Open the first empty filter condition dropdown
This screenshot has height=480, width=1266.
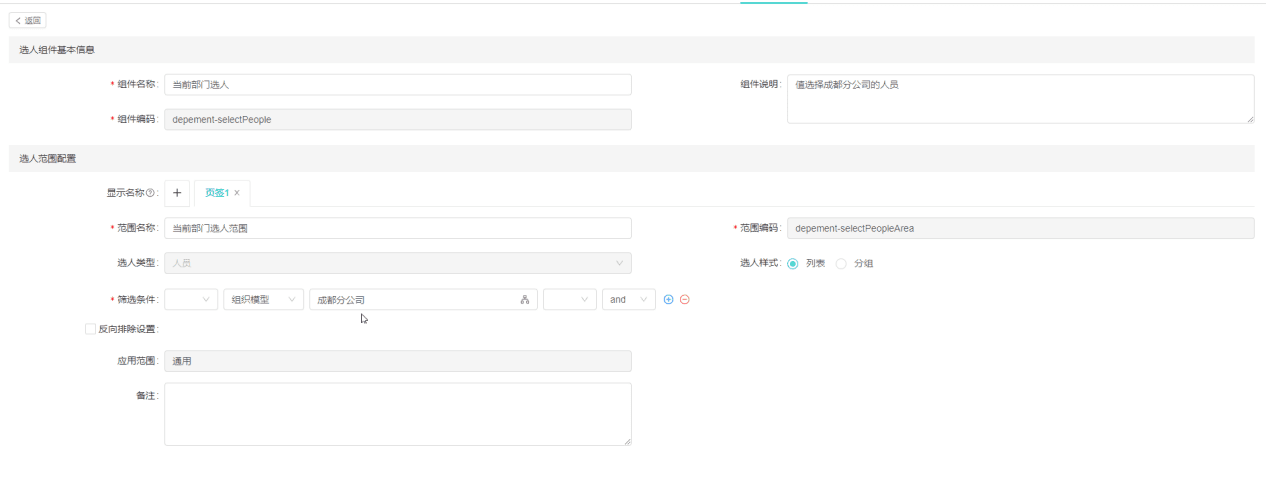click(191, 299)
